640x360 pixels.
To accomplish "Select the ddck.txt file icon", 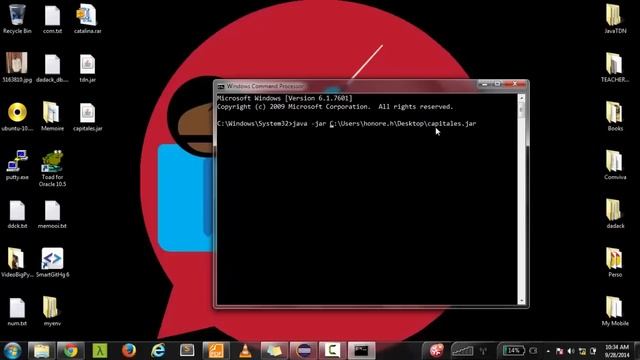I will 17,214.
